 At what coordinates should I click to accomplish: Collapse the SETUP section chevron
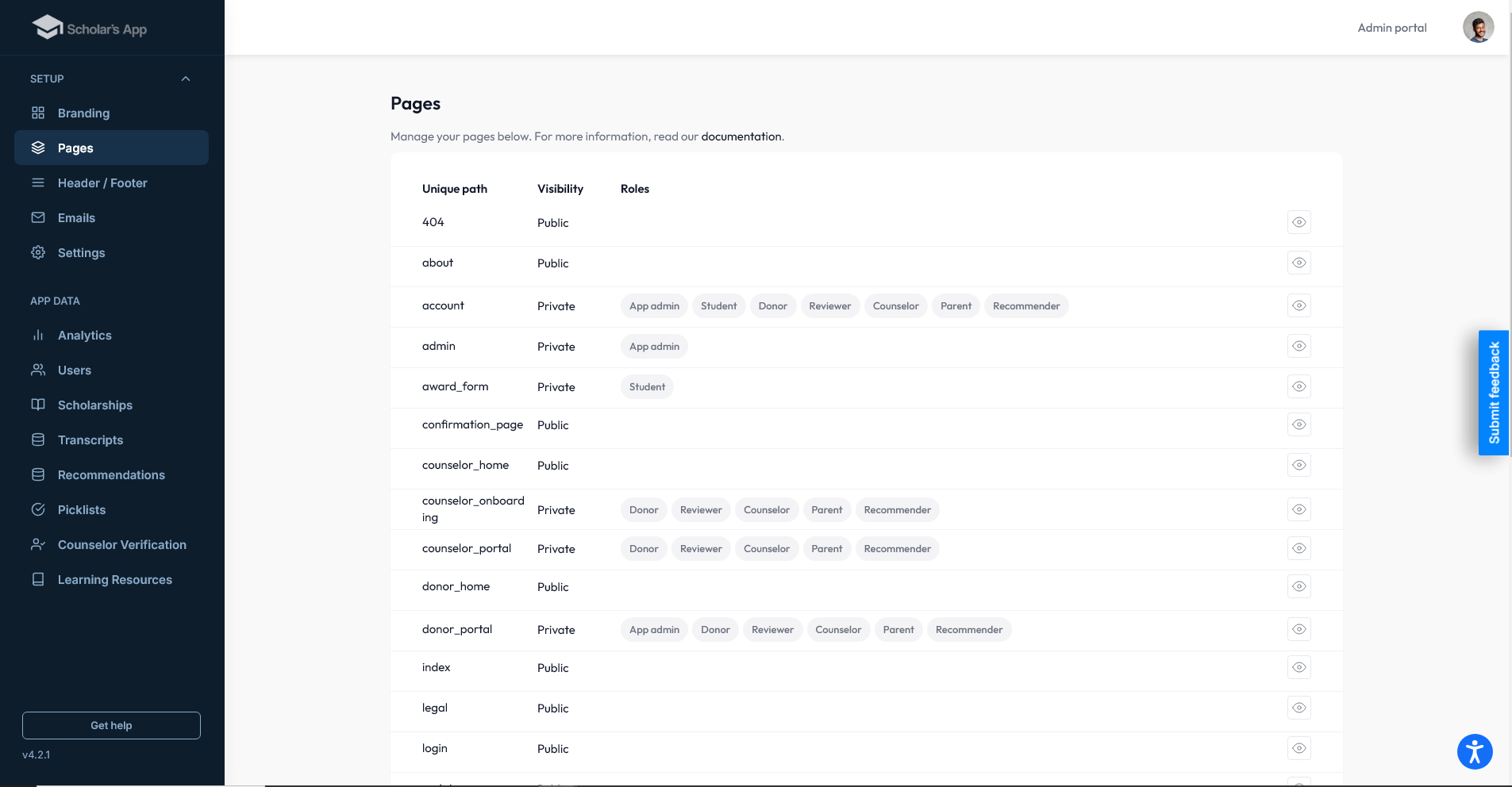[186, 79]
